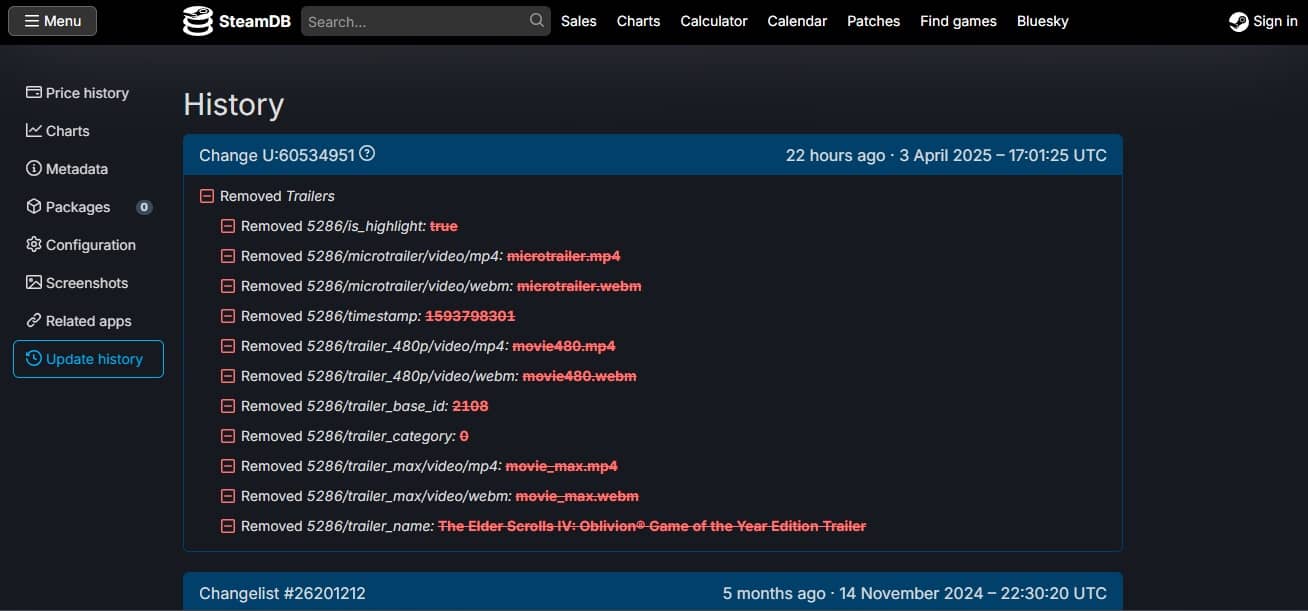The width and height of the screenshot is (1308, 611).
Task: Click the removed Oblivion trailer name text
Action: 652,526
